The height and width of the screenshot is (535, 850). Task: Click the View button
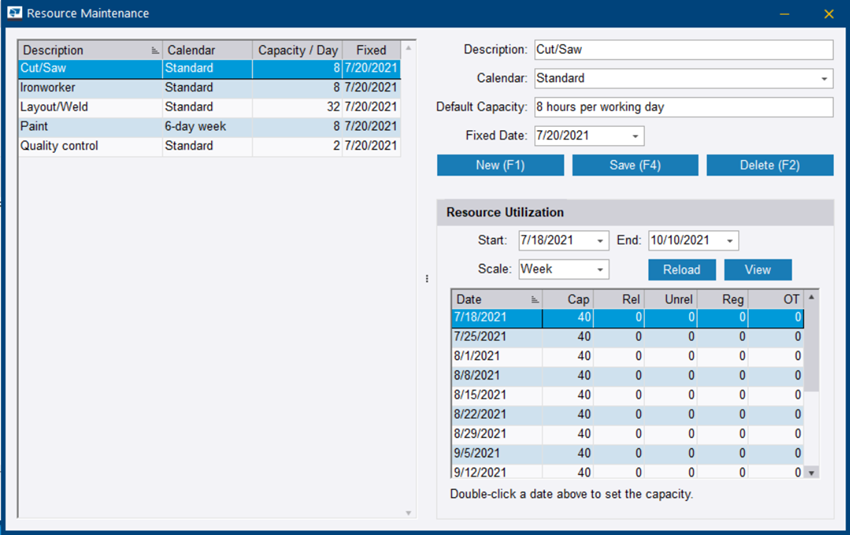[757, 270]
